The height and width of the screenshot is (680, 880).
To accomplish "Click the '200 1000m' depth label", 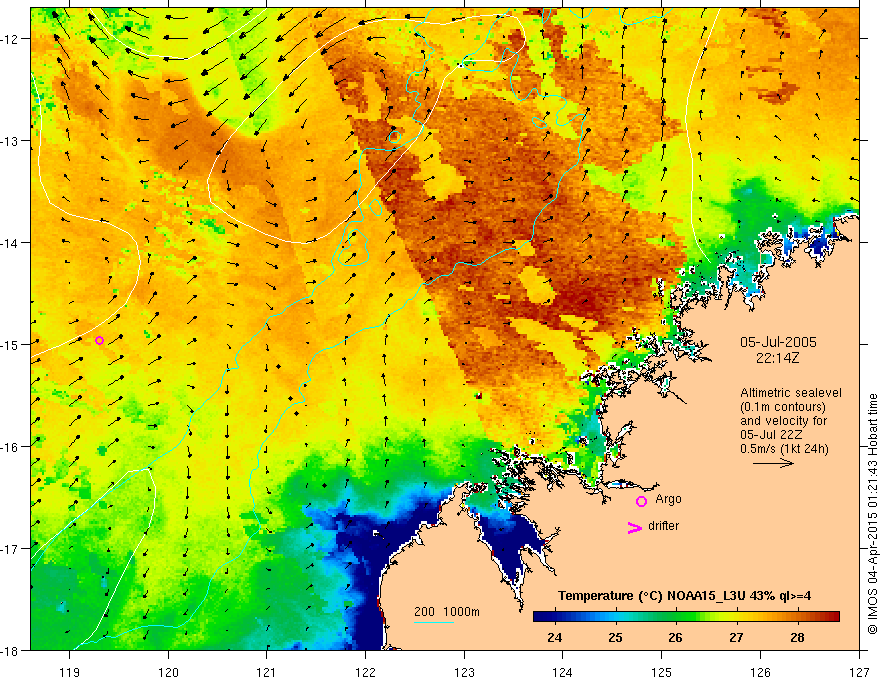I will [x=447, y=612].
